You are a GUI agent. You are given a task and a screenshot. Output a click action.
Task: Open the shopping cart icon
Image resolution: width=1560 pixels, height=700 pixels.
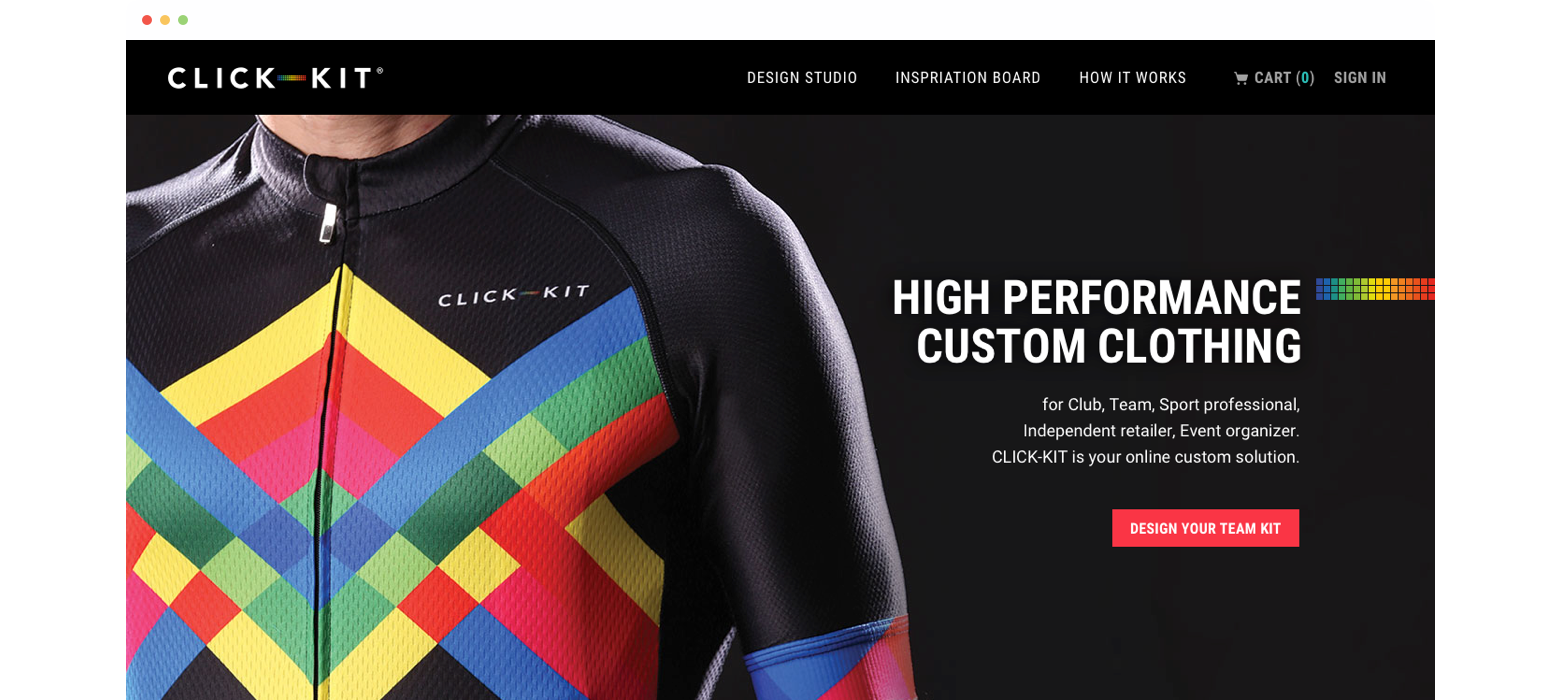[1240, 78]
